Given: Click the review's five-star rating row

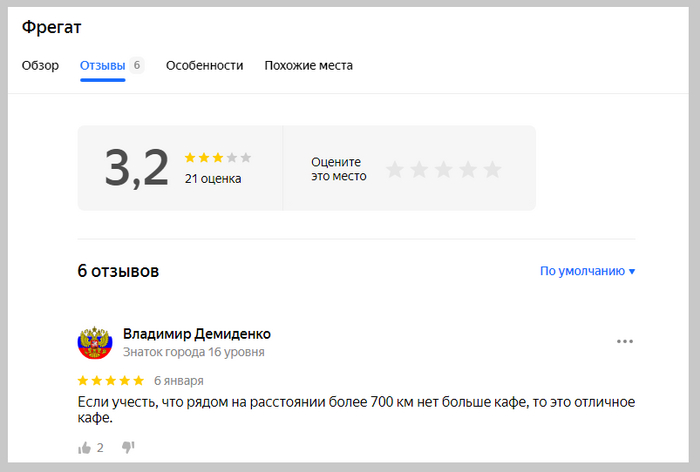Looking at the screenshot, I should click(111, 381).
